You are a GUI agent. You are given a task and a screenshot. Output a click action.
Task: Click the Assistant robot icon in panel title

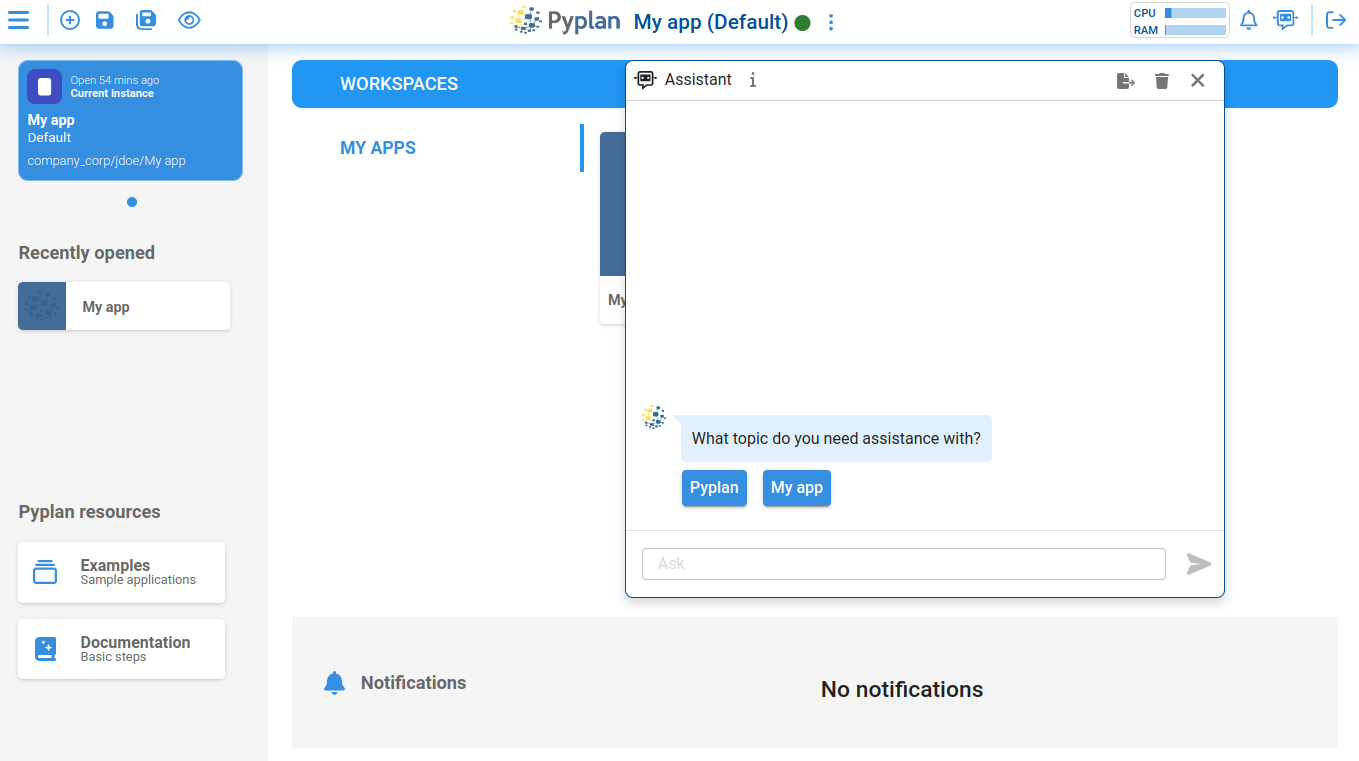coord(646,80)
